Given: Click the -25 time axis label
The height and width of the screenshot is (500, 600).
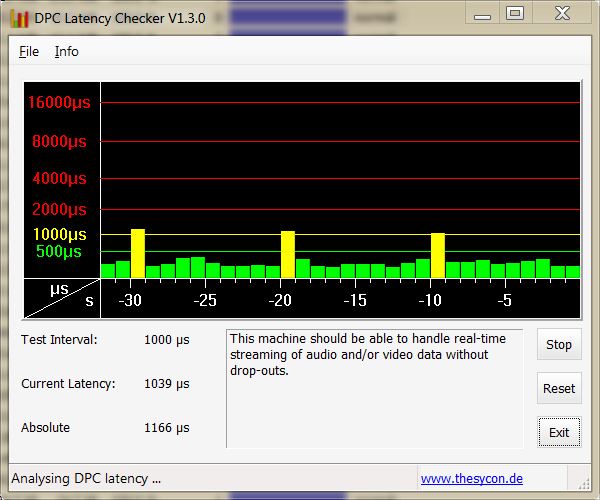Looking at the screenshot, I should coord(205,300).
